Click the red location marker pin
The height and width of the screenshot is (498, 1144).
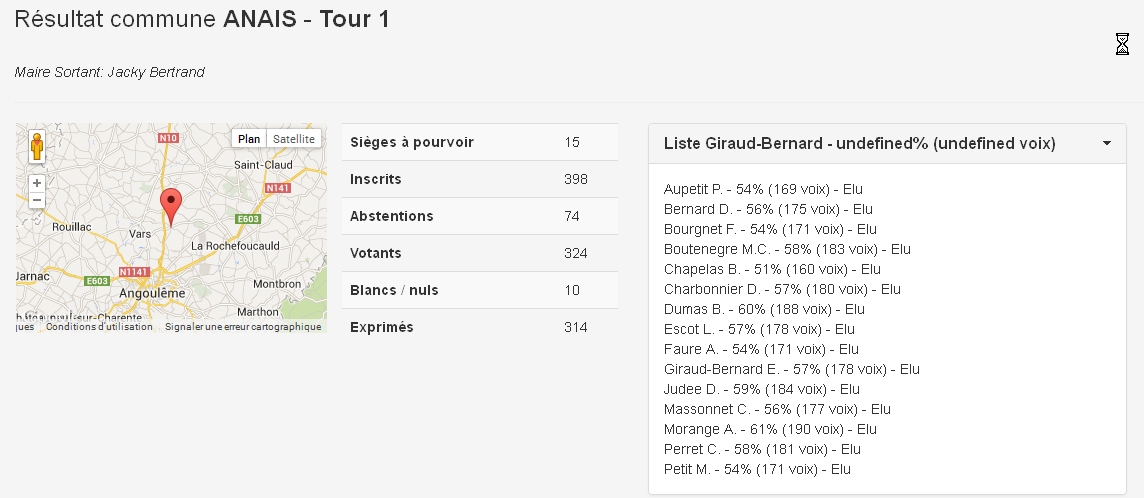(171, 205)
